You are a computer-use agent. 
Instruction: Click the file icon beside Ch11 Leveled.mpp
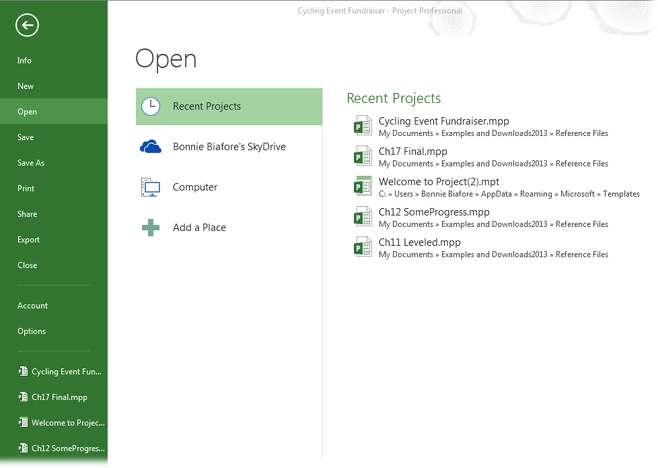363,247
